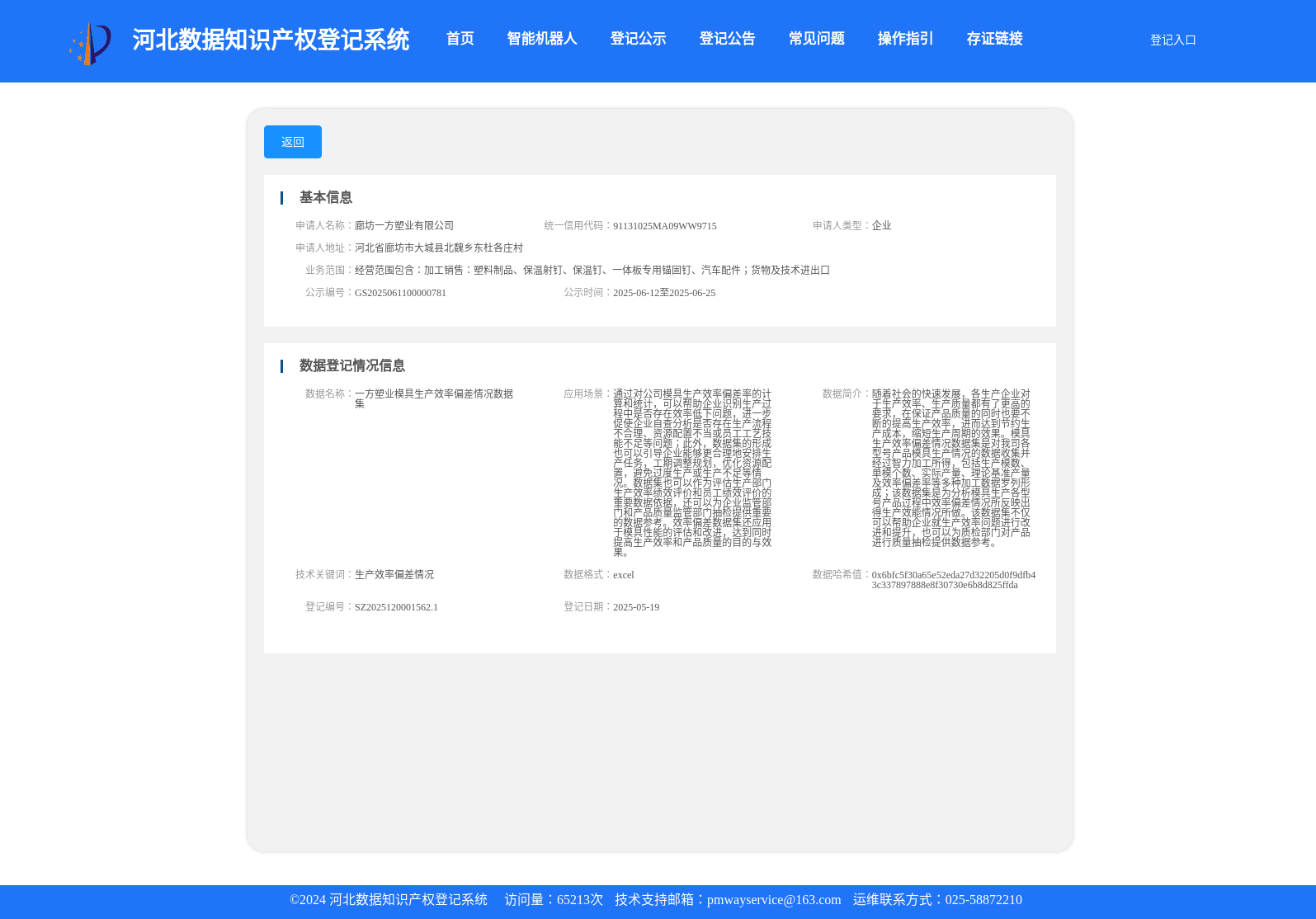Click the 返回 button
The image size is (1316, 919).
293,142
